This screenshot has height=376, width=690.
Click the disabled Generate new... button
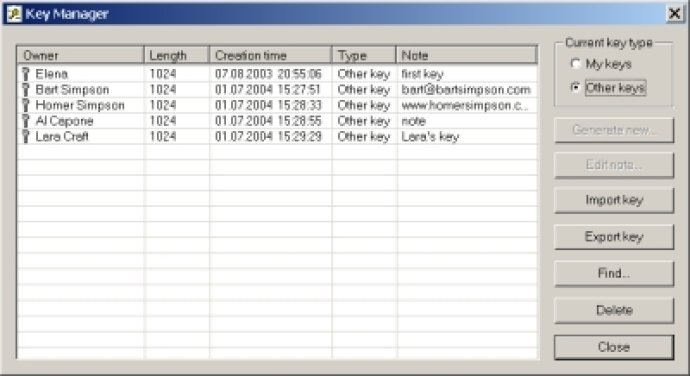tap(614, 130)
